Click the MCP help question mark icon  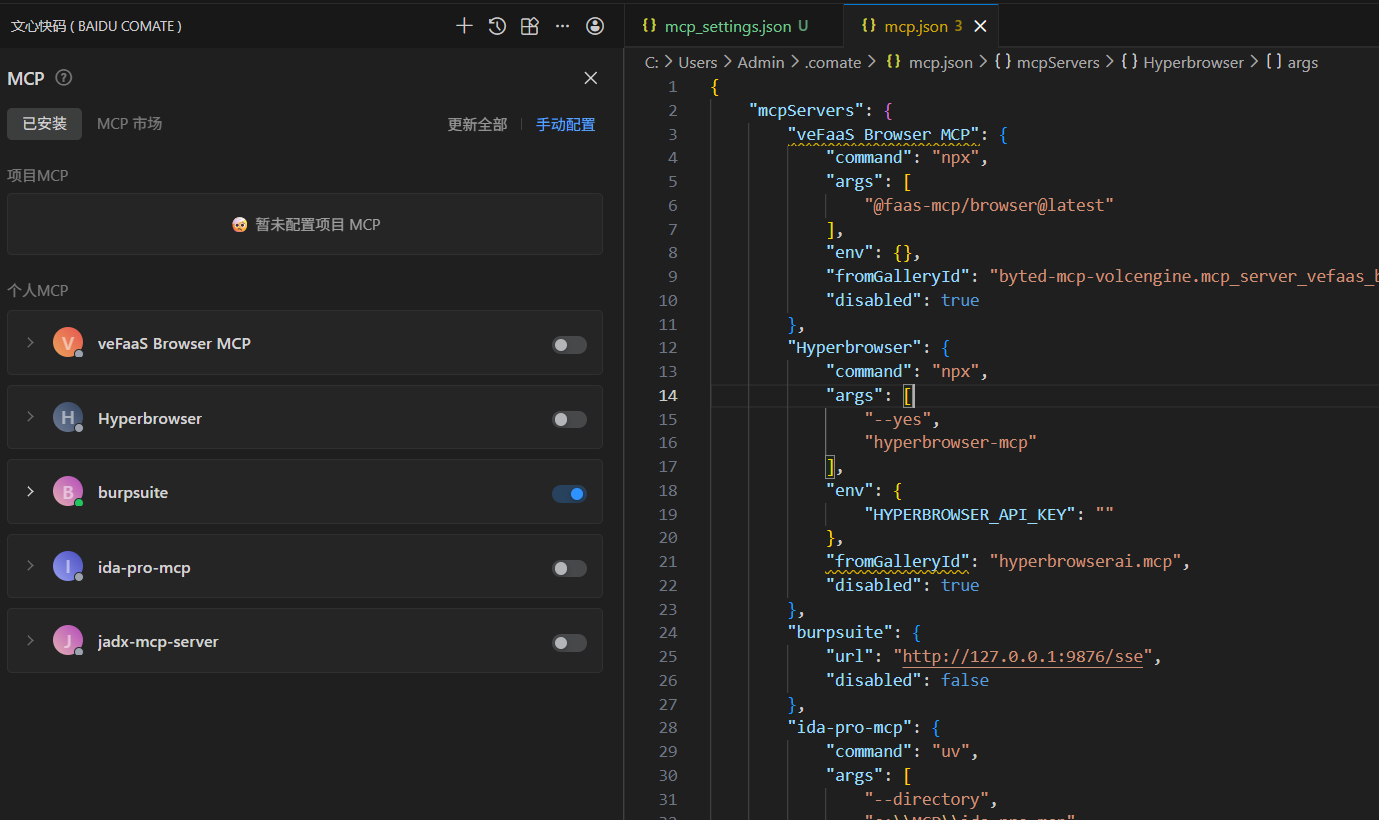tap(64, 78)
